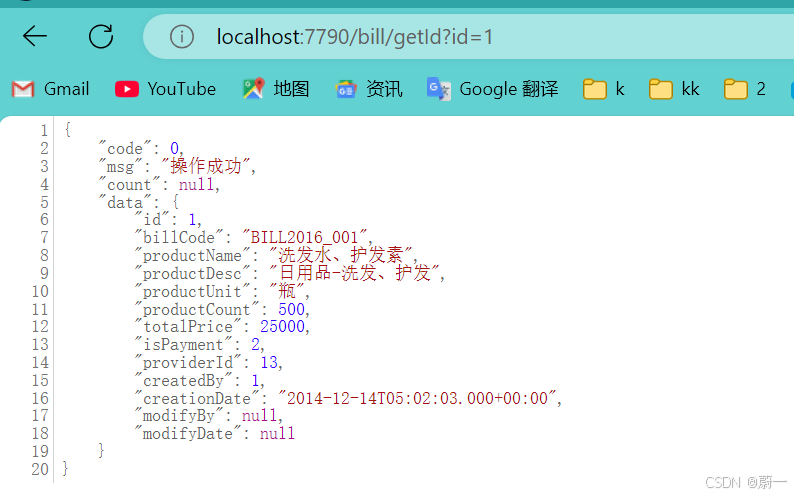Click the Google News icon
This screenshot has height=496, width=794.
click(x=346, y=90)
